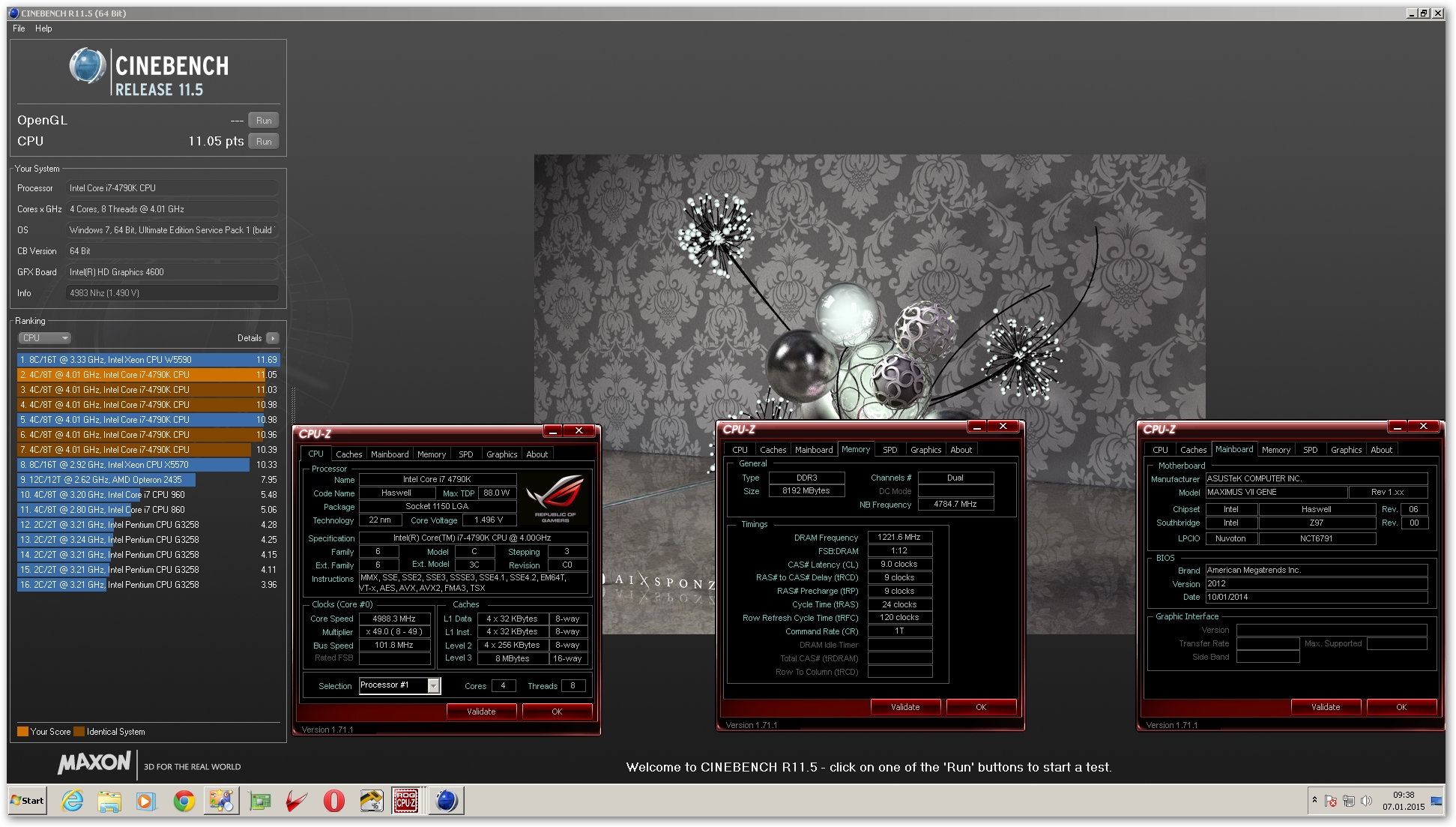Open the Opera browser taskbar icon
Image resolution: width=1456 pixels, height=827 pixels.
334,801
